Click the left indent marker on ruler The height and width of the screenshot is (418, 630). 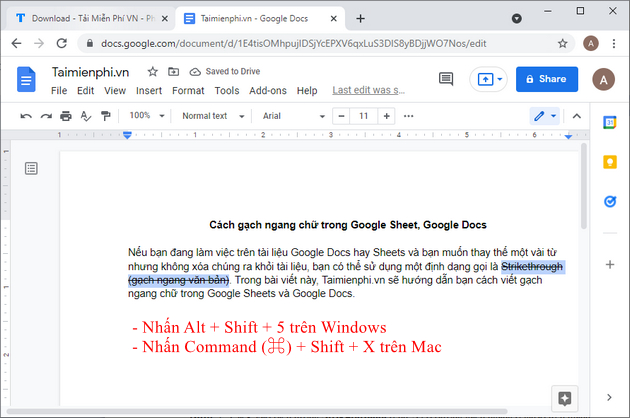point(127,135)
